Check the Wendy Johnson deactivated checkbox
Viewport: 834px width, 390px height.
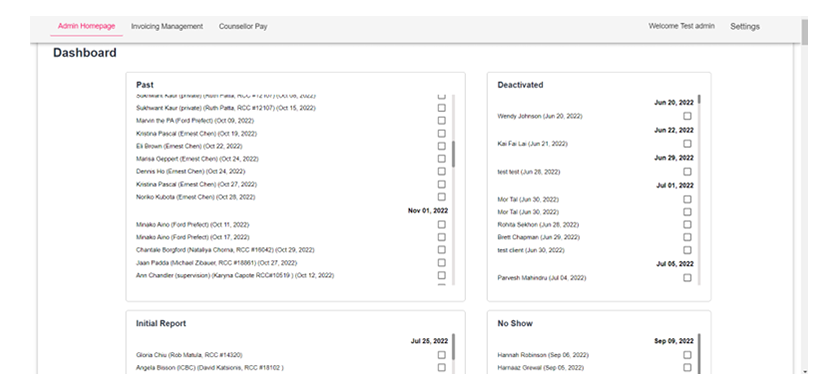(687, 116)
